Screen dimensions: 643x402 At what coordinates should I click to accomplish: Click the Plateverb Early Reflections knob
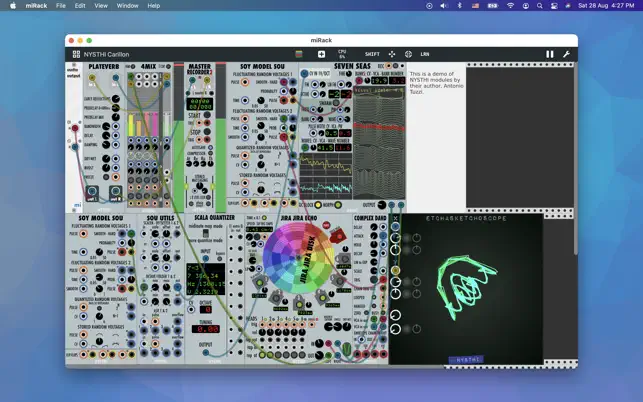[x=116, y=99]
